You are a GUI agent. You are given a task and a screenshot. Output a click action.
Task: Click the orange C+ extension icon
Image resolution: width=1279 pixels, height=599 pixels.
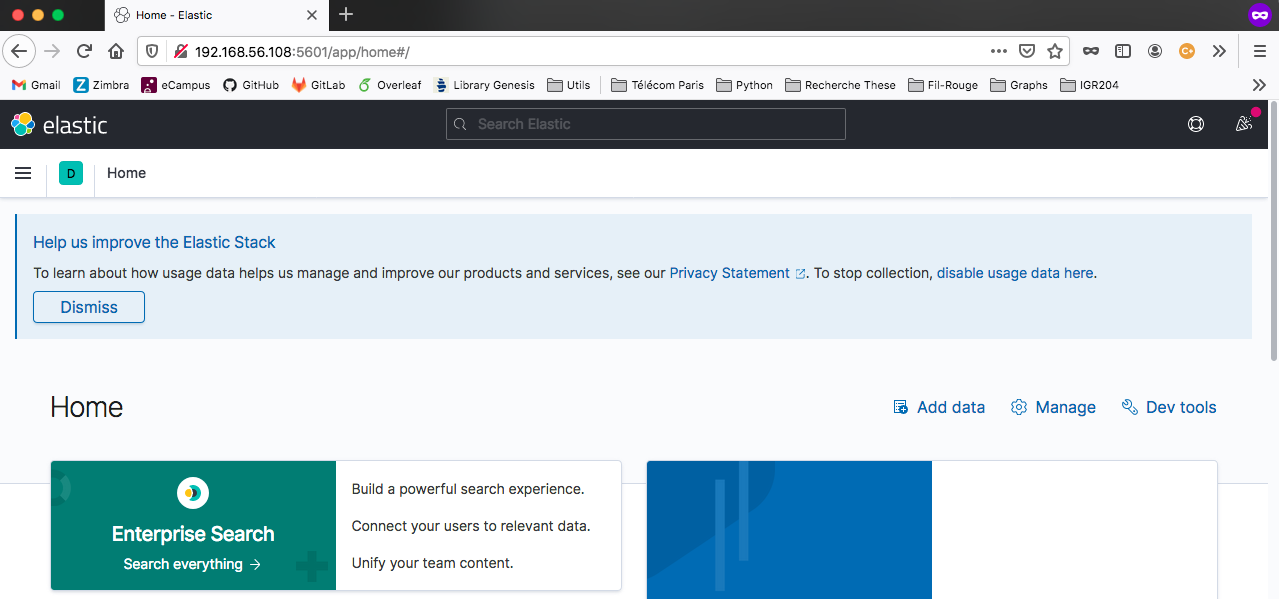click(1187, 51)
